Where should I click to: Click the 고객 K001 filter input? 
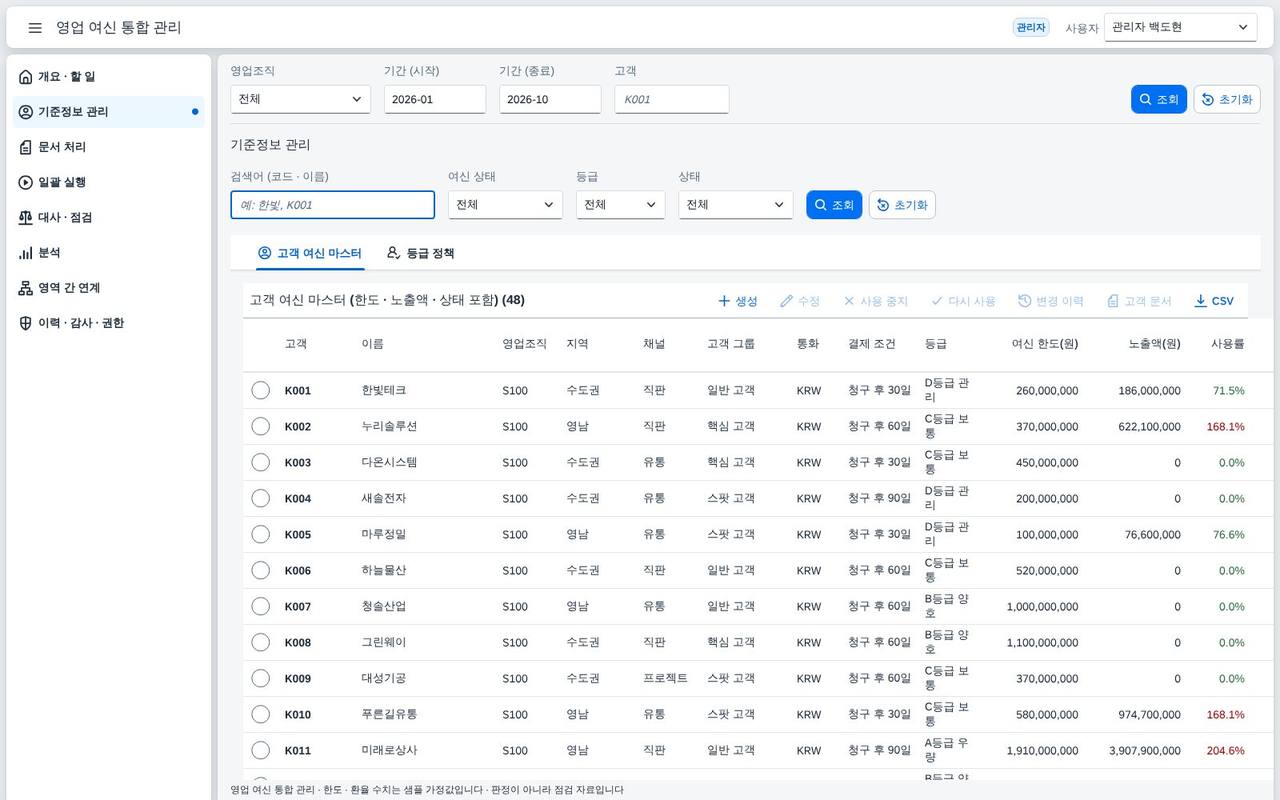[x=672, y=99]
